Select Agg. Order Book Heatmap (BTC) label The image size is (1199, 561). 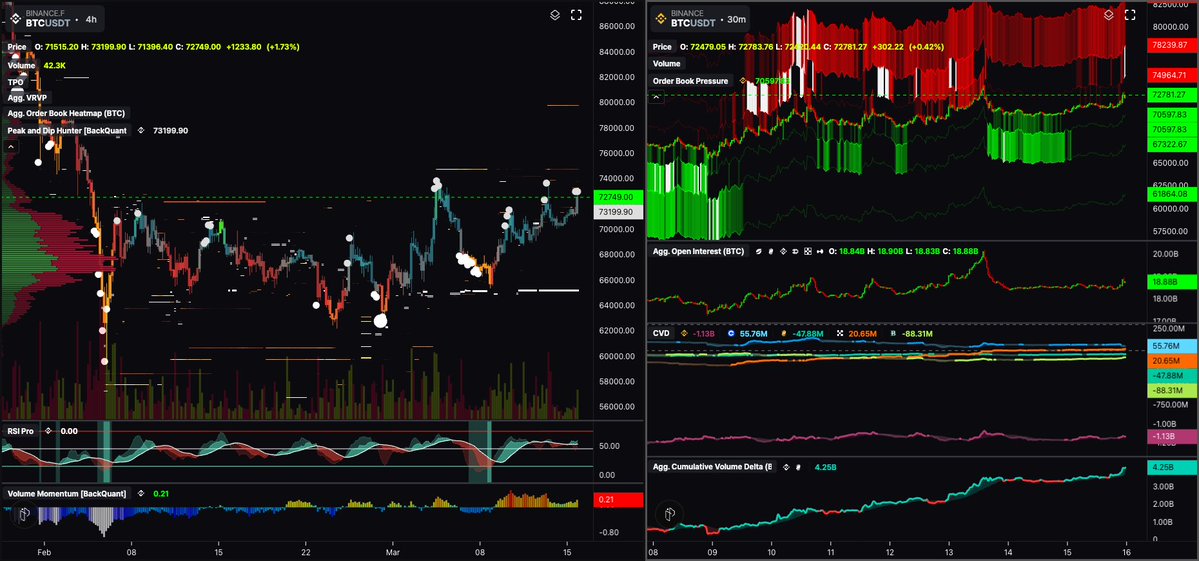coord(67,113)
